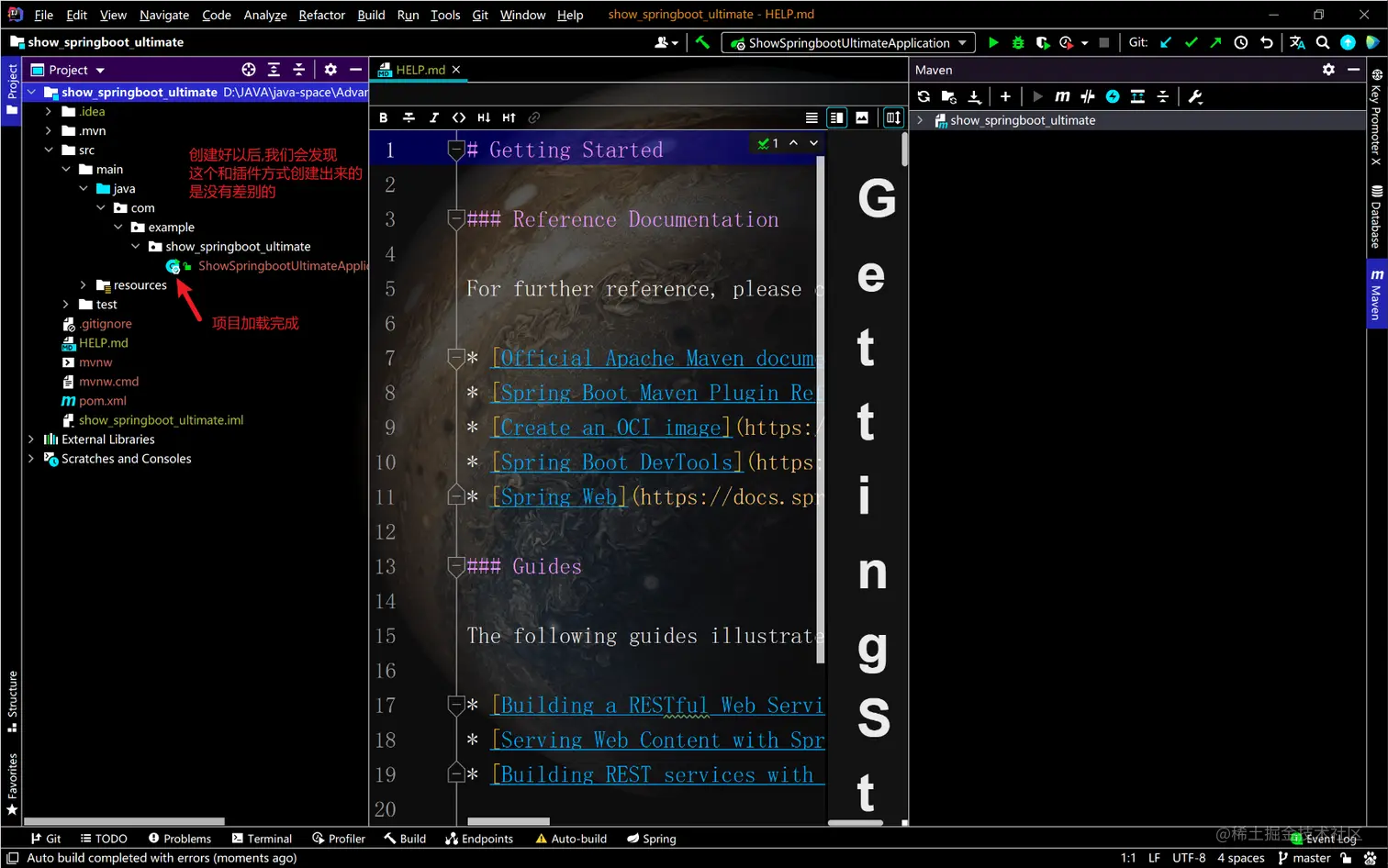The height and width of the screenshot is (868, 1388).
Task: Open the translate plugin icon
Action: (1297, 42)
